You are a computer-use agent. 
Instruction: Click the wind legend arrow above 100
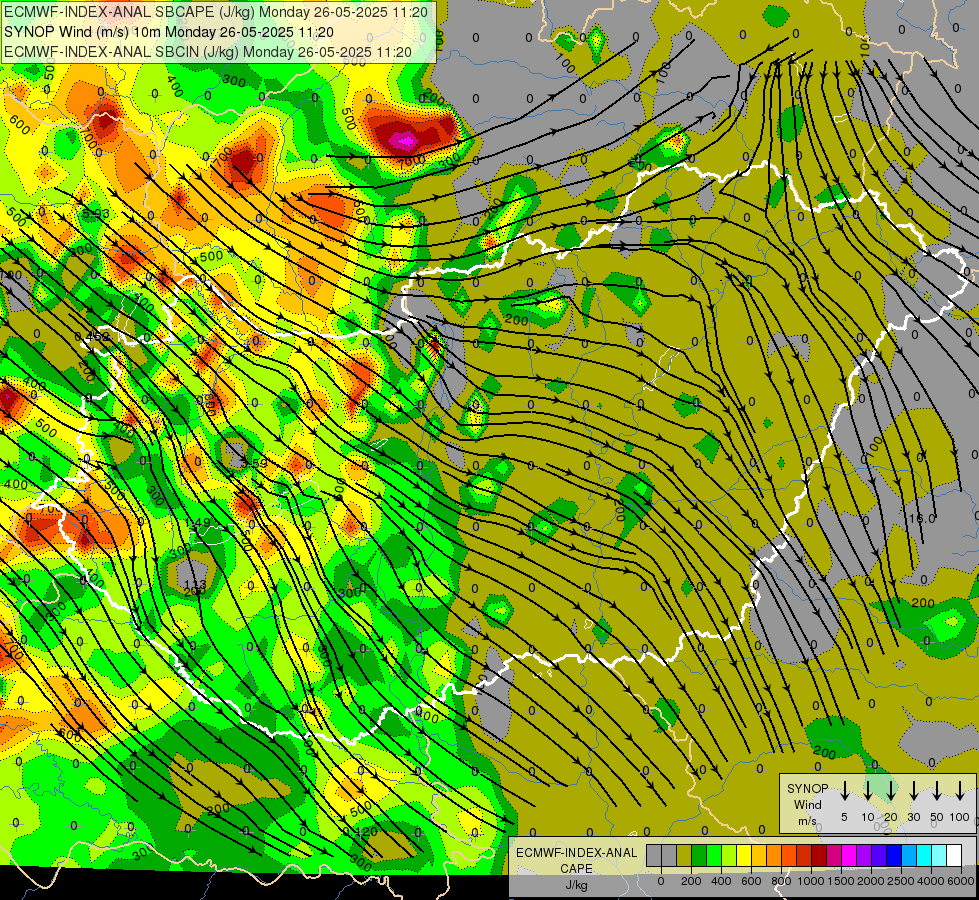click(x=960, y=790)
